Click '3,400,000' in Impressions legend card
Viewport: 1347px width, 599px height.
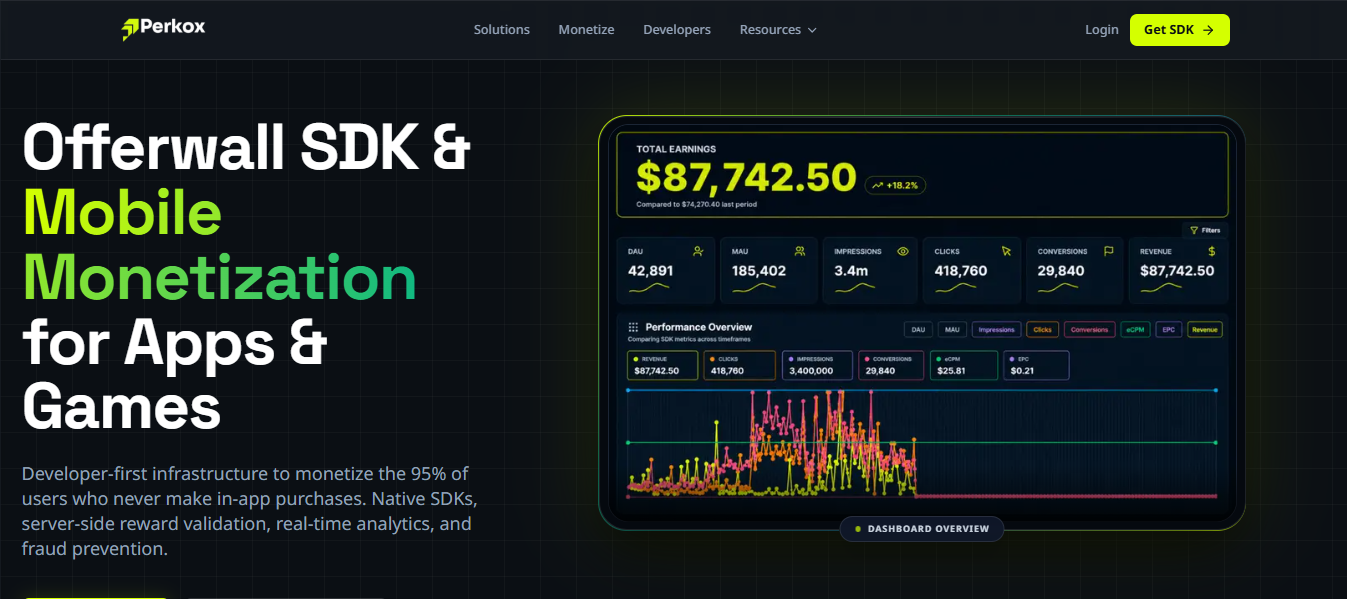coord(811,371)
